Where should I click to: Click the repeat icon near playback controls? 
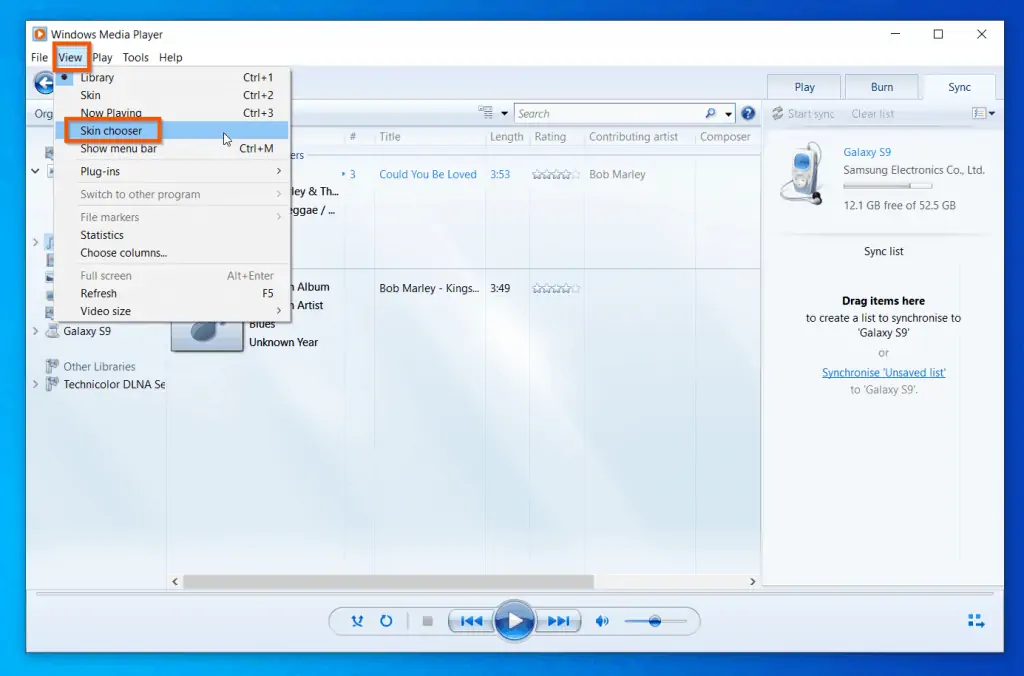tap(387, 620)
